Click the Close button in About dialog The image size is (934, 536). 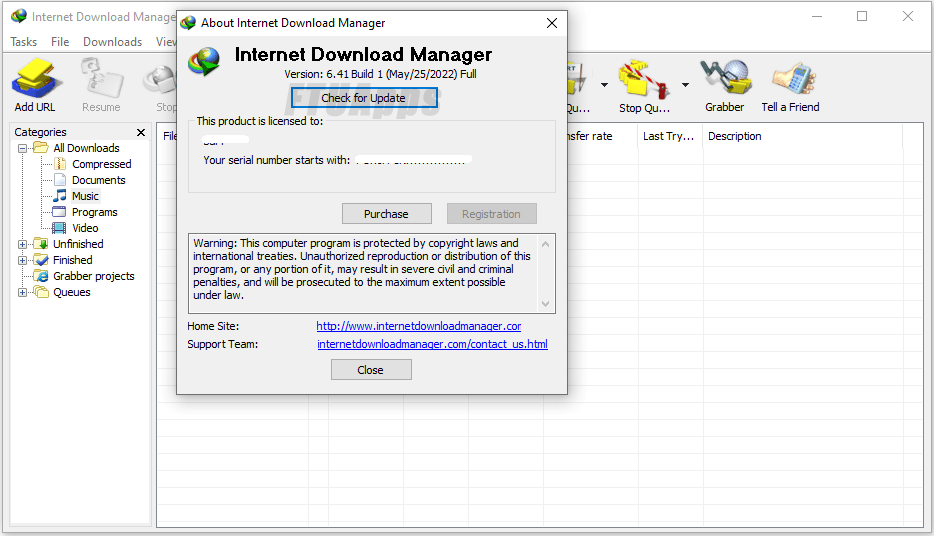pos(371,370)
